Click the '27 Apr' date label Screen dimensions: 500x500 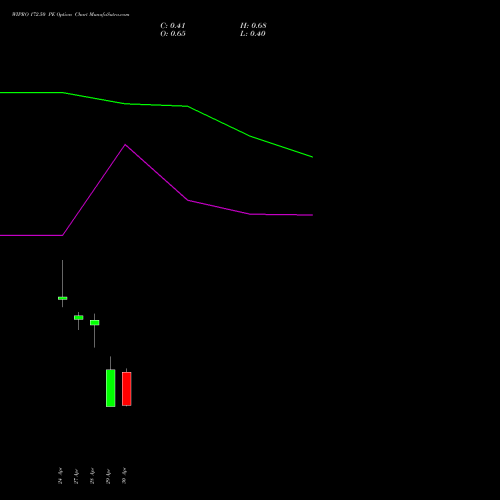76,476
